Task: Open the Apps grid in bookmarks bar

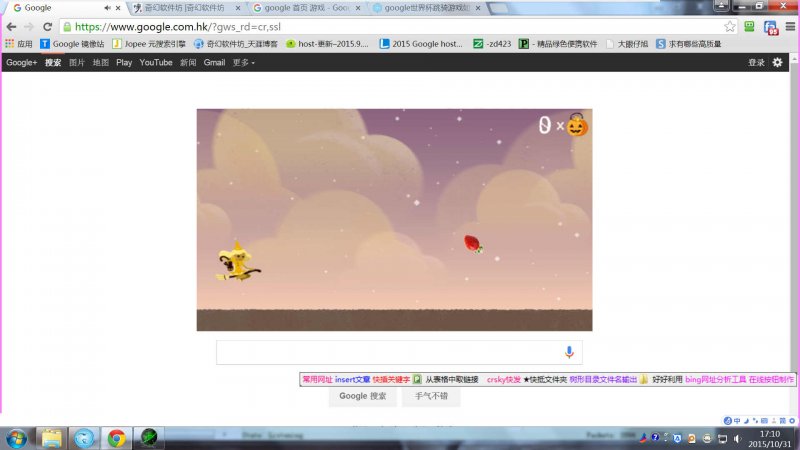Action: [x=18, y=44]
